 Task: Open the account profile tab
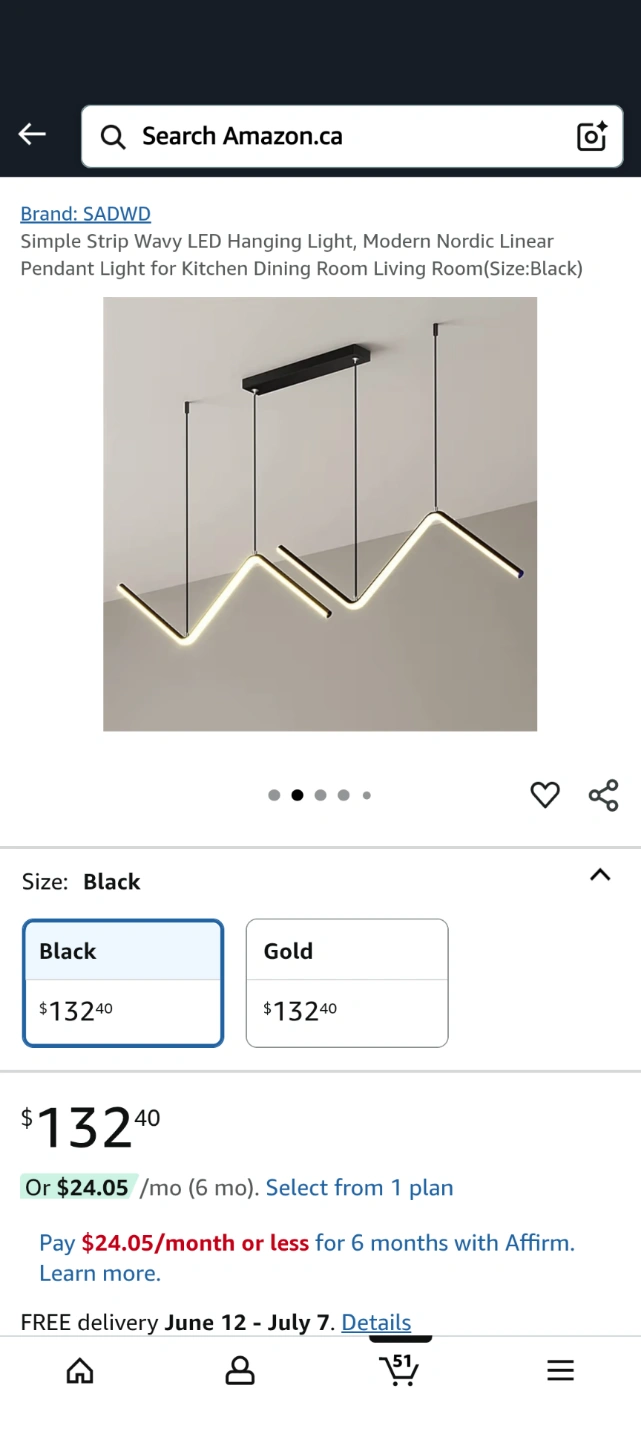pos(240,1370)
